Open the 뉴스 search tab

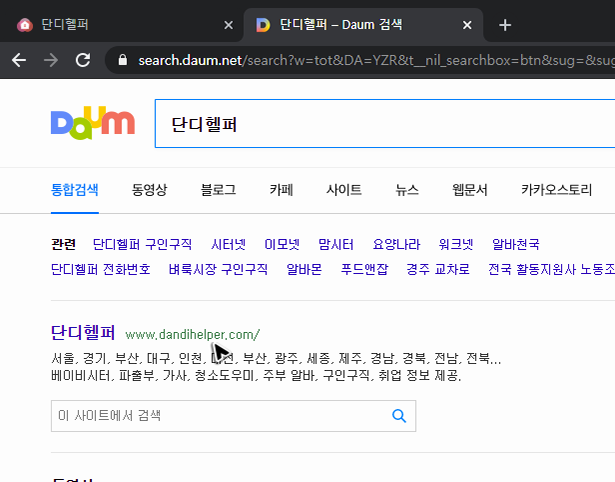[x=407, y=190]
